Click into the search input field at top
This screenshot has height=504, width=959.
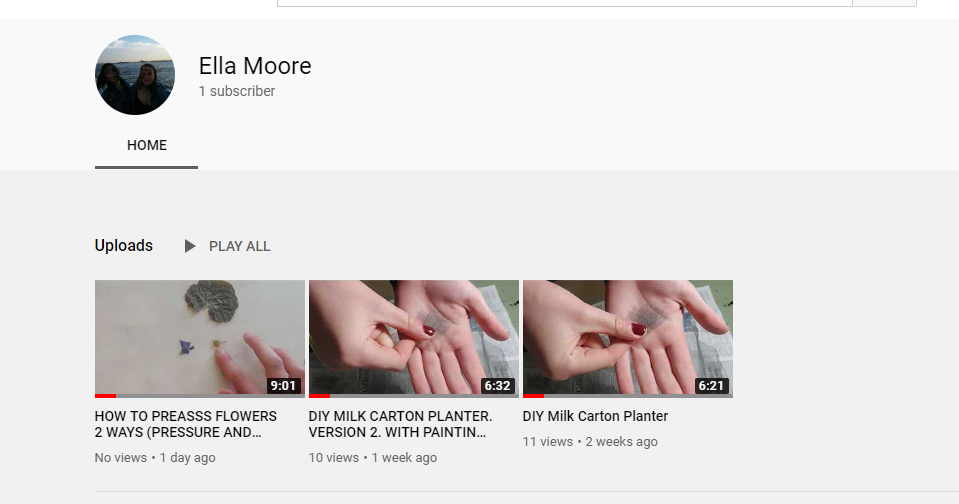tap(565, 3)
